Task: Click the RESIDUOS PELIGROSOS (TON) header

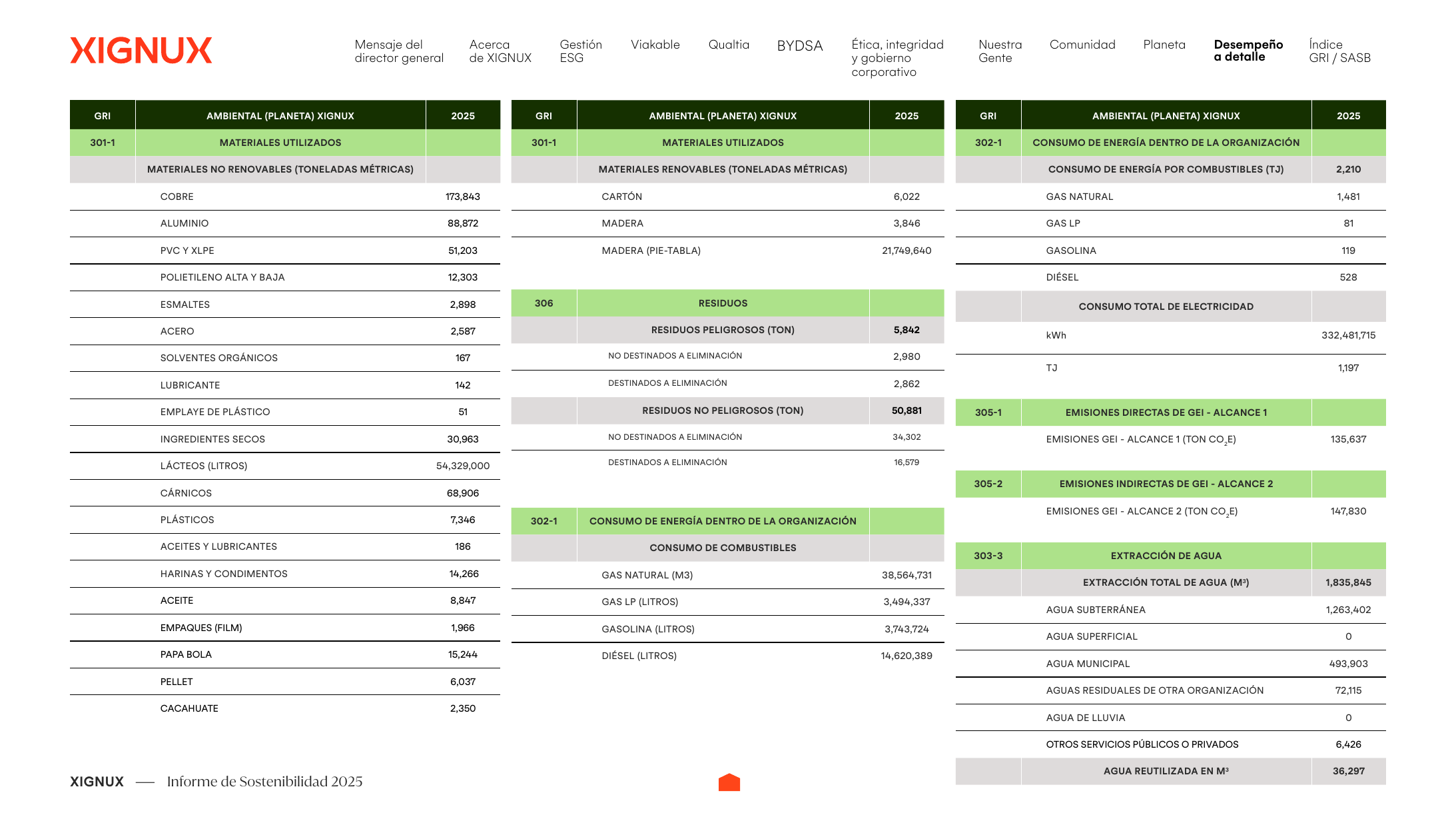Action: [x=723, y=330]
